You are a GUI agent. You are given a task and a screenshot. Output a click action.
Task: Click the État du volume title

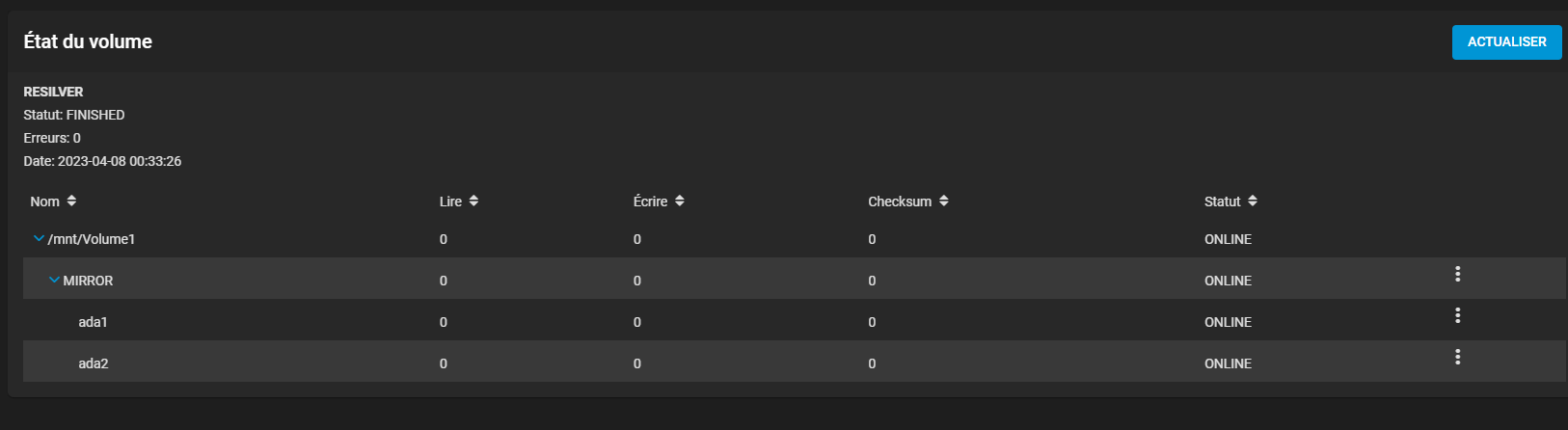[88, 41]
